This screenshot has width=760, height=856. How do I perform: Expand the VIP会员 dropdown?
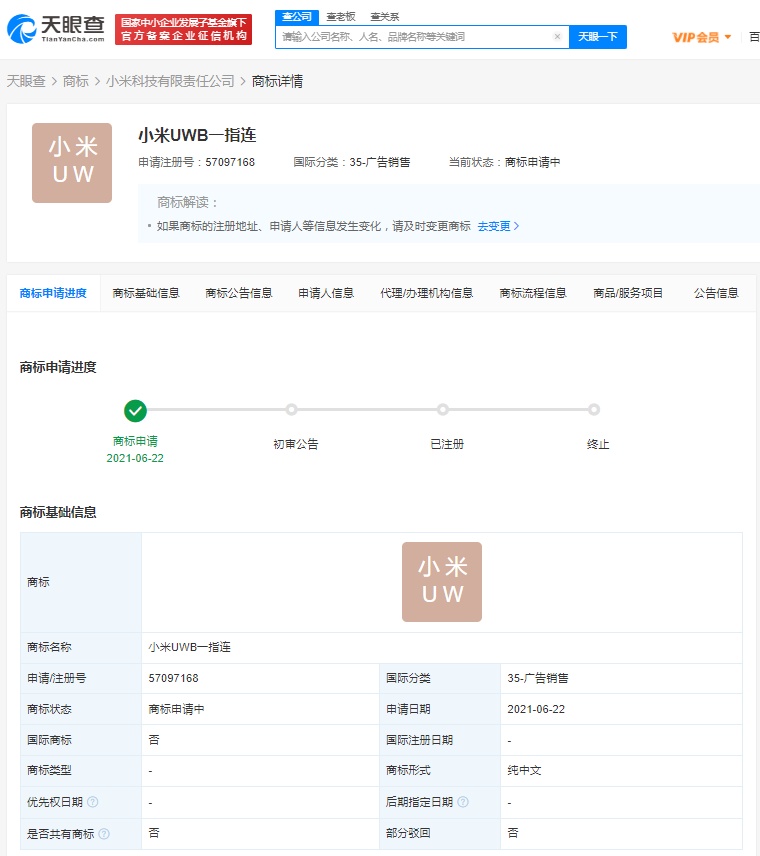(x=702, y=37)
